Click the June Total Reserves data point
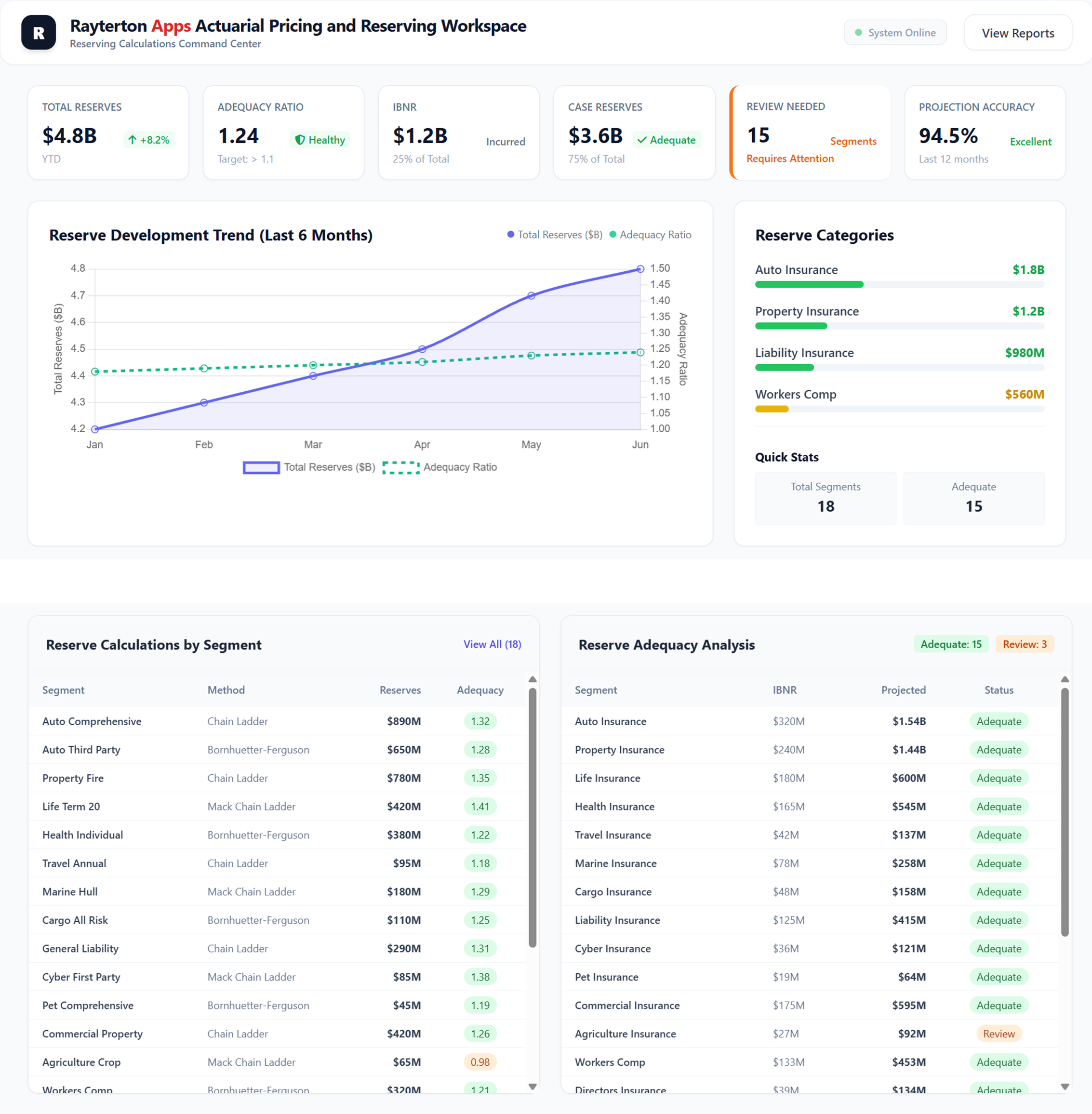This screenshot has width=1092, height=1114. [640, 269]
